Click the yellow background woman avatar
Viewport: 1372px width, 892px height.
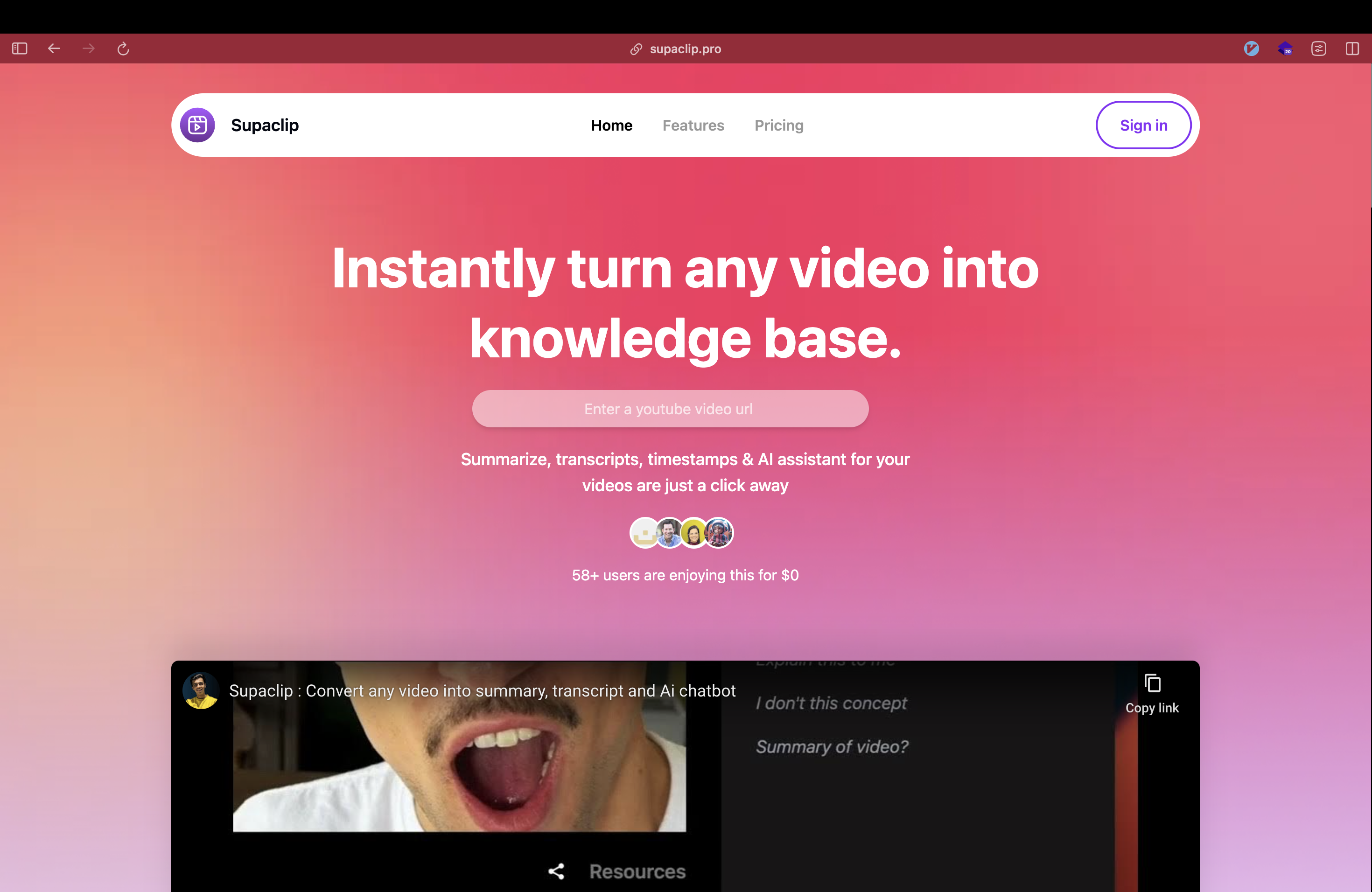(694, 533)
